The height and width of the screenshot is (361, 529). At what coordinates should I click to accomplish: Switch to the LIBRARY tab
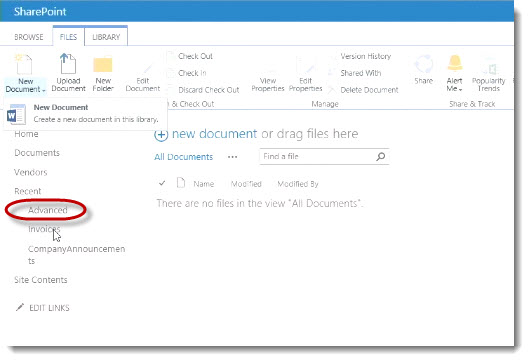[106, 37]
